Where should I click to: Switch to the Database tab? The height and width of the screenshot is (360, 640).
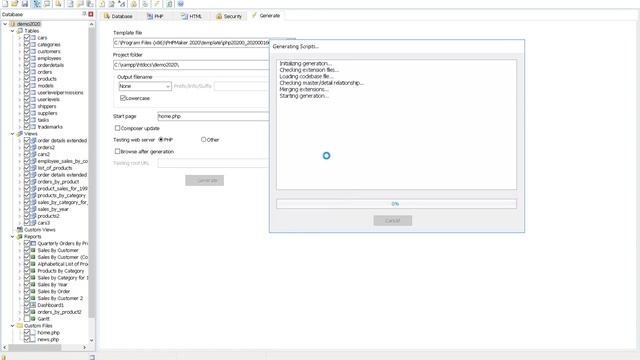(118, 16)
